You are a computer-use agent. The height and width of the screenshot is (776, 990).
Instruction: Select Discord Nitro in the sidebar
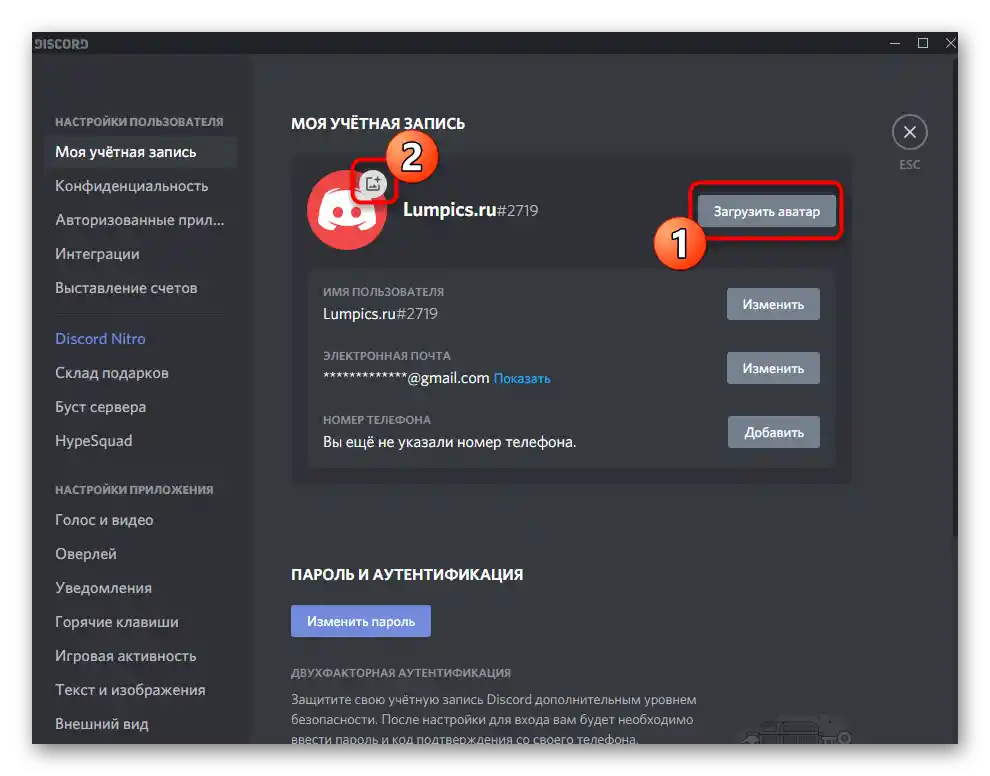point(140,339)
